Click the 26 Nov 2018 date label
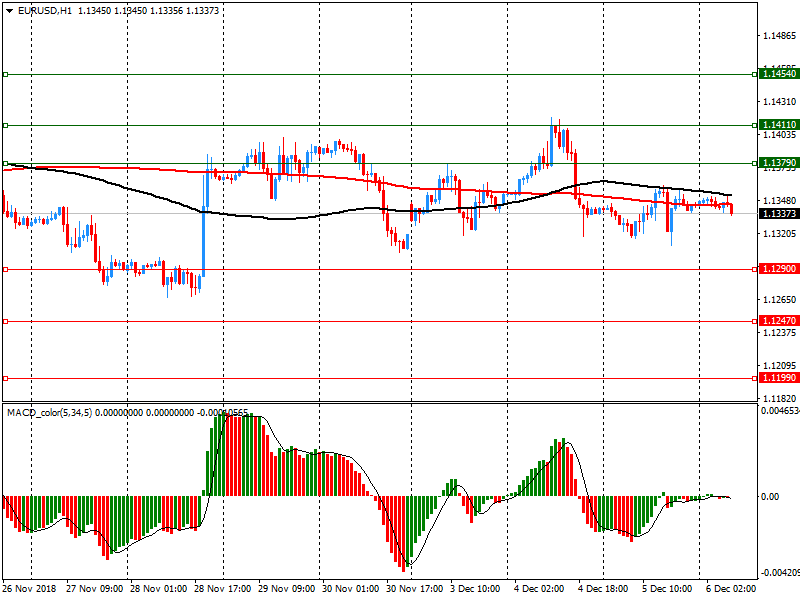 [30, 589]
